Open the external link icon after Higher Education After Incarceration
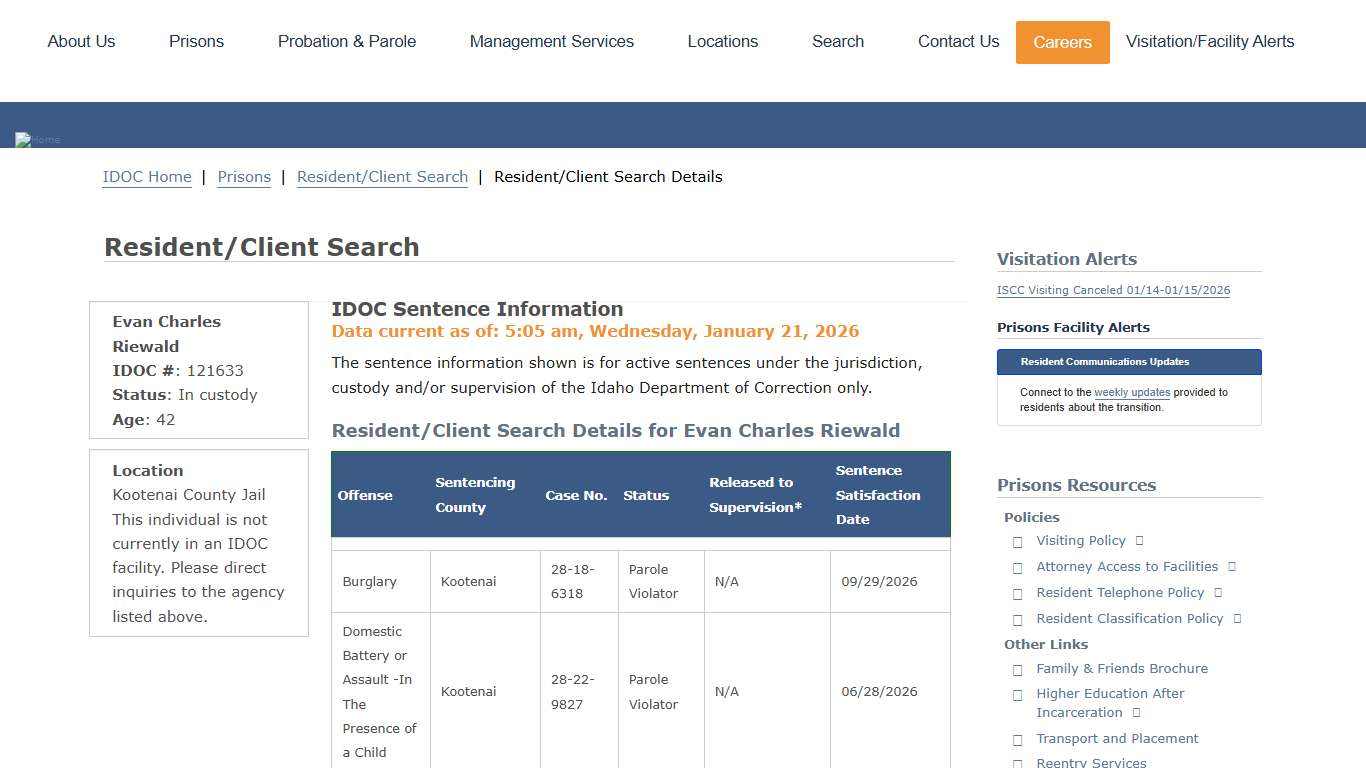 point(1136,712)
